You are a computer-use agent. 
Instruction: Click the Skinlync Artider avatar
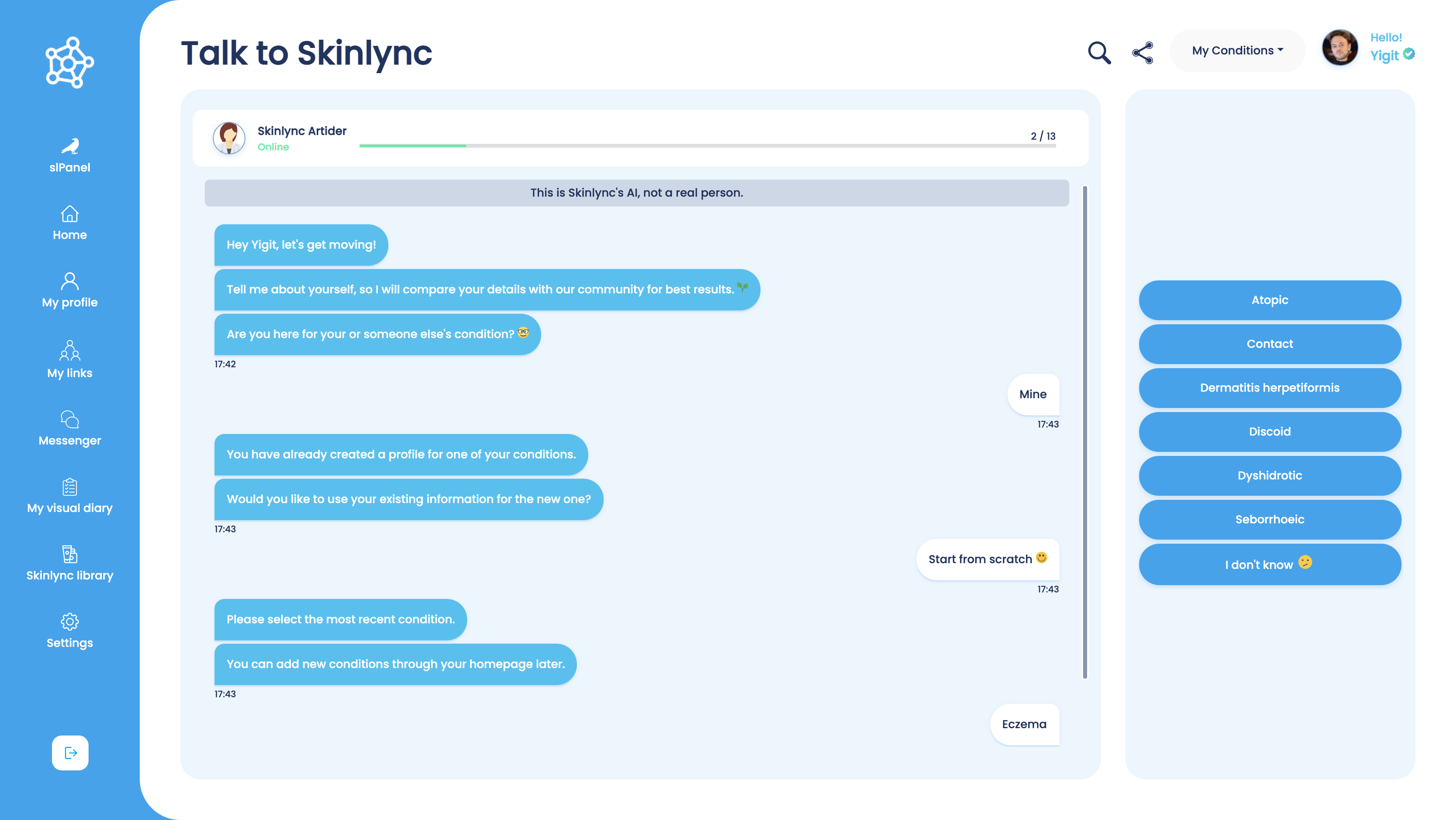[228, 137]
